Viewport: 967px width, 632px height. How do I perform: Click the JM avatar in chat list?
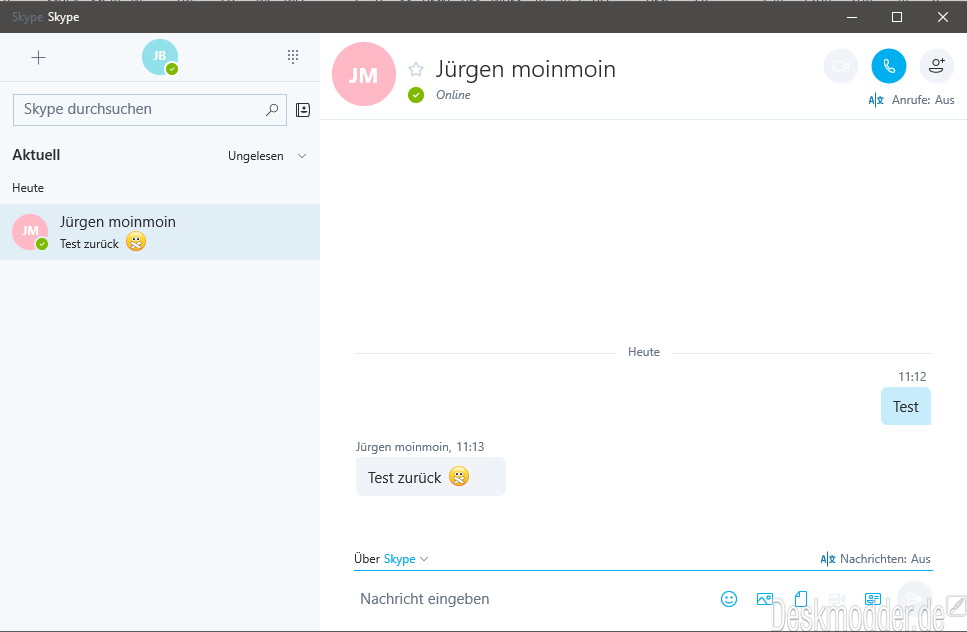tap(30, 232)
